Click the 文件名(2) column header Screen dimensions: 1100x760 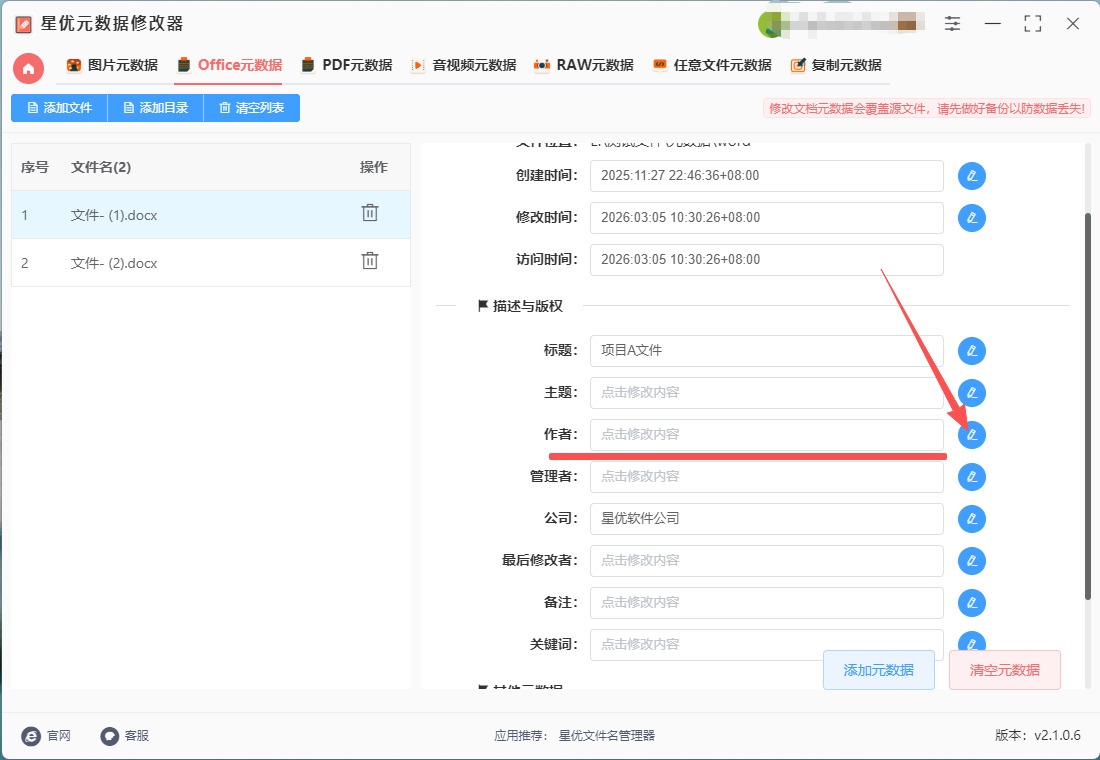pos(101,167)
